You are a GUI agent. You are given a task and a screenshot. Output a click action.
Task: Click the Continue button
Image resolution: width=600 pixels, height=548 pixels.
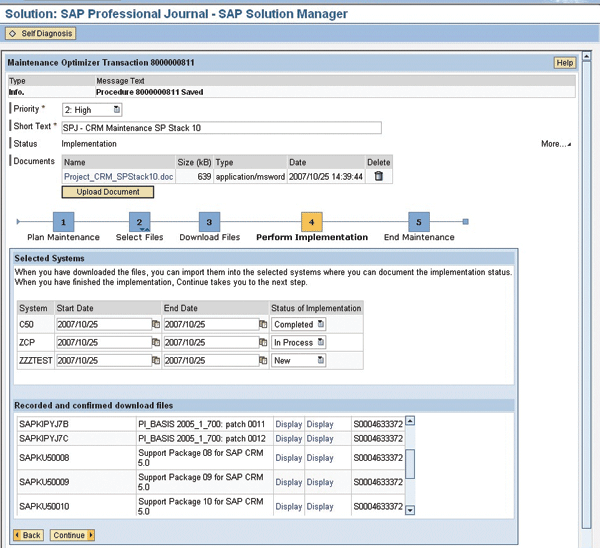72,535
